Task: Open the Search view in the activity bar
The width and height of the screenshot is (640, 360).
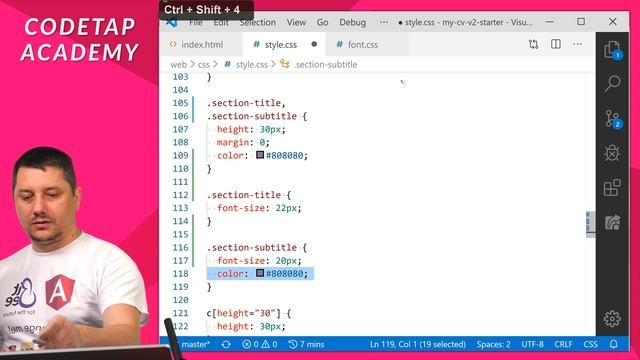Action: 612,84
